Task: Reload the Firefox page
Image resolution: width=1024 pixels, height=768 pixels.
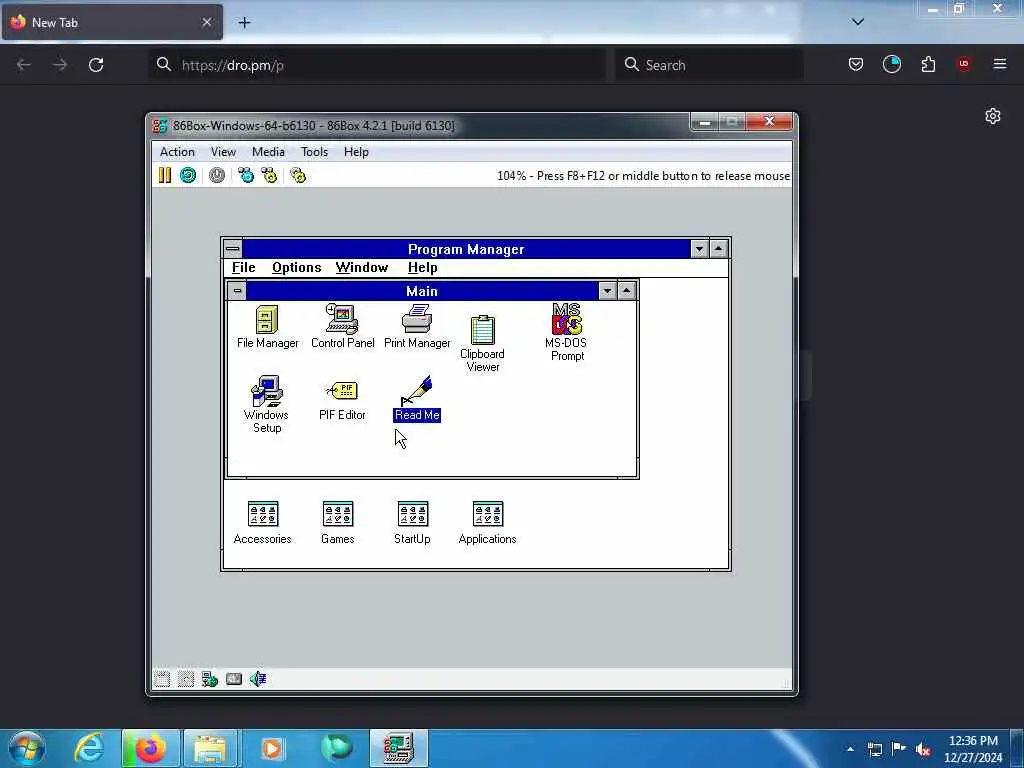Action: click(96, 65)
